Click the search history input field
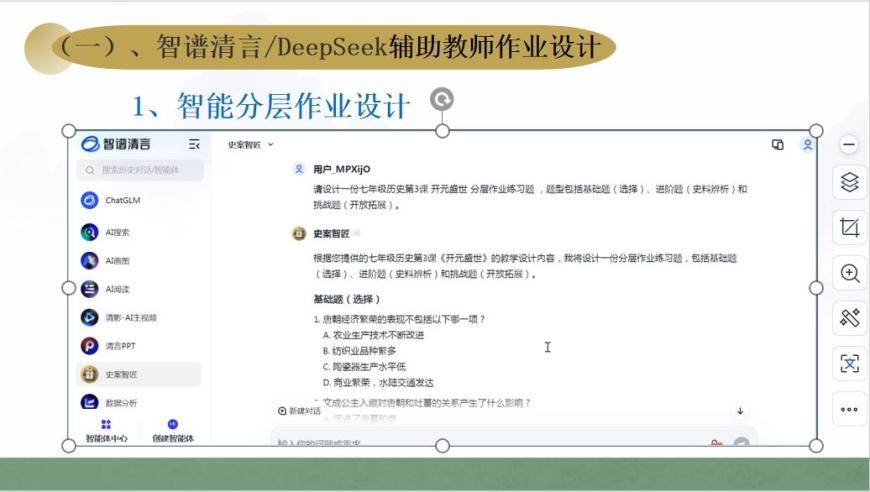Screen dimensions: 870x492 140,170
